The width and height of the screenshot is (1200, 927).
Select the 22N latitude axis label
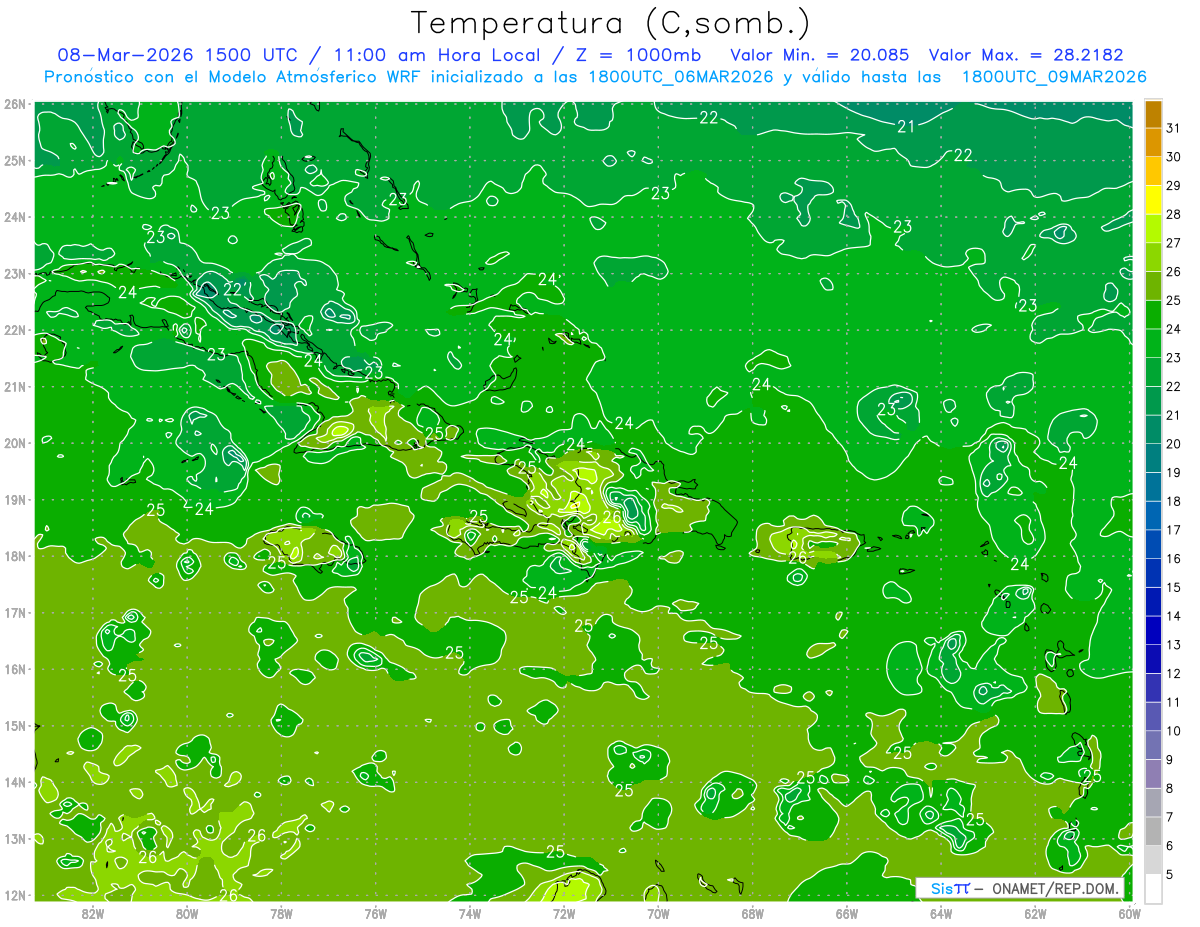[15, 330]
